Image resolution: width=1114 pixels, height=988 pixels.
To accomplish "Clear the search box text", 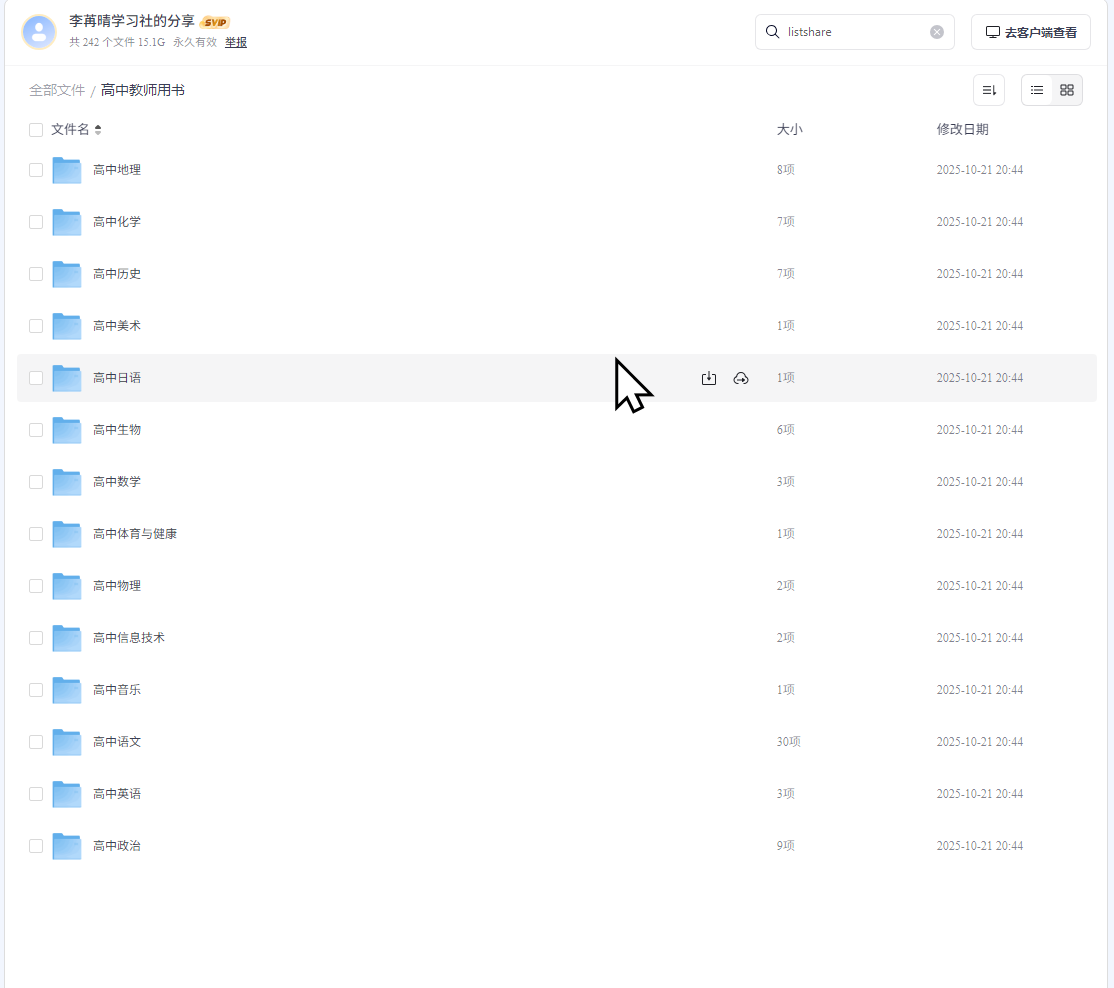I will coord(937,32).
